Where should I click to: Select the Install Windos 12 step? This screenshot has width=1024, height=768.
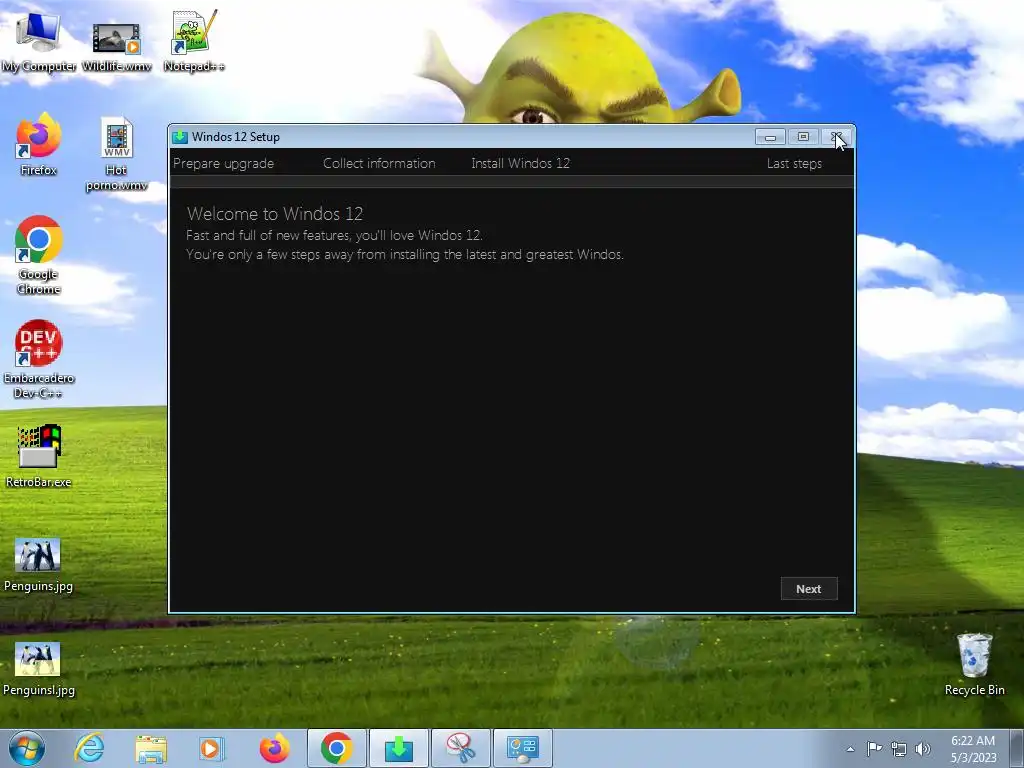(x=520, y=163)
